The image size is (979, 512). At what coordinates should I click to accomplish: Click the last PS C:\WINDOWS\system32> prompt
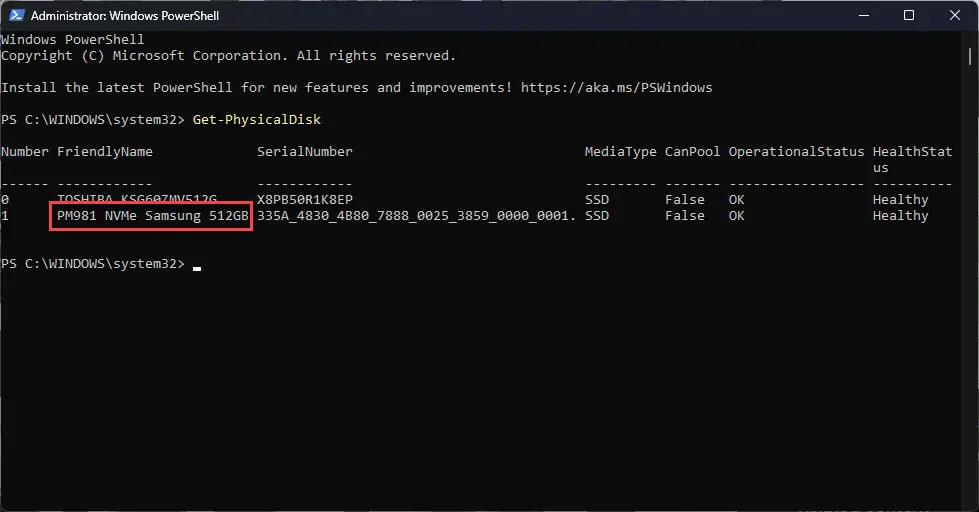click(x=93, y=264)
